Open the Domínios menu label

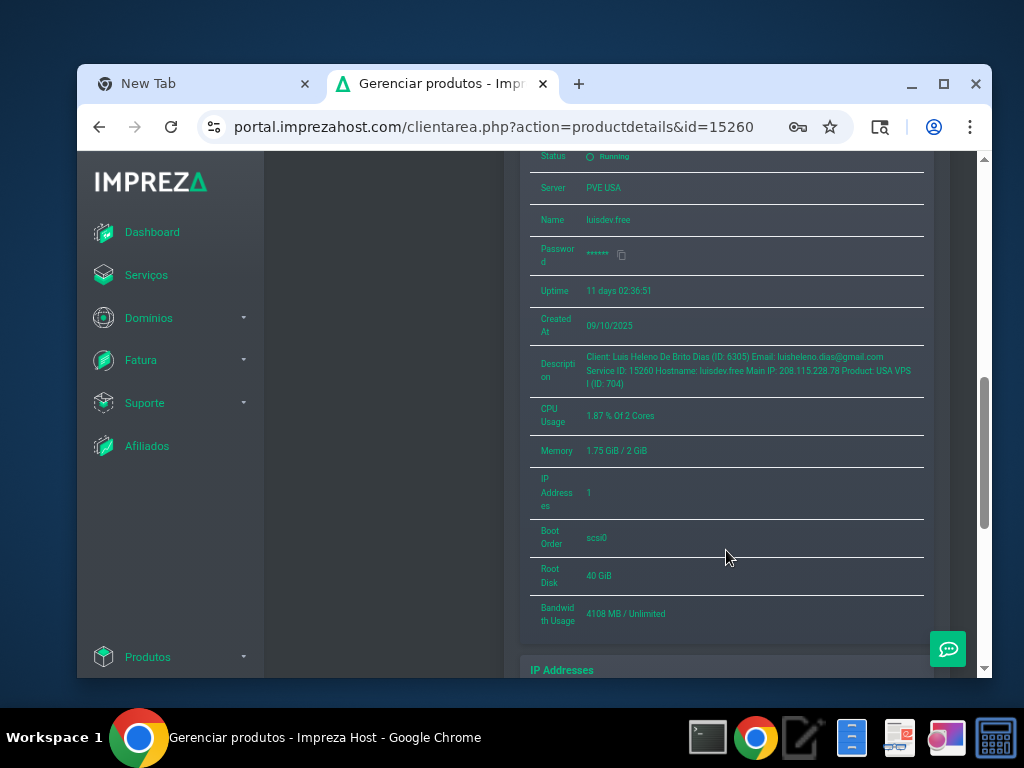[149, 318]
